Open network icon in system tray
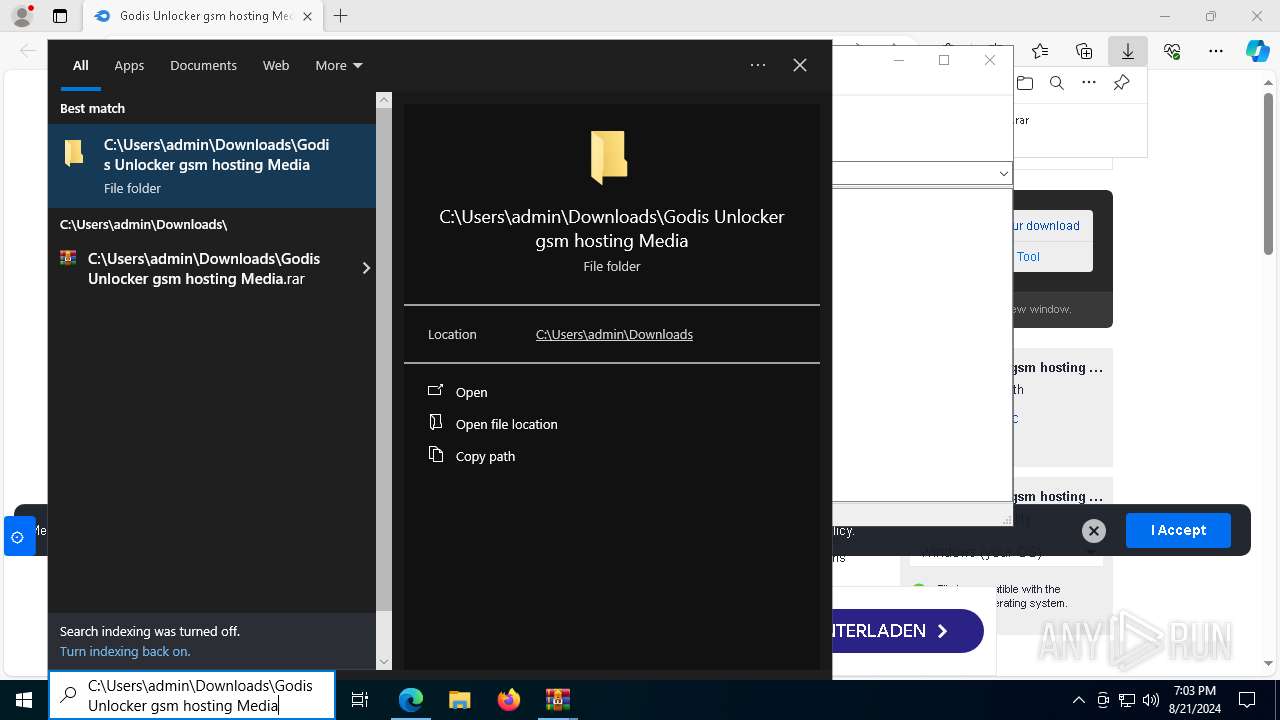The height and width of the screenshot is (720, 1280). point(1127,699)
